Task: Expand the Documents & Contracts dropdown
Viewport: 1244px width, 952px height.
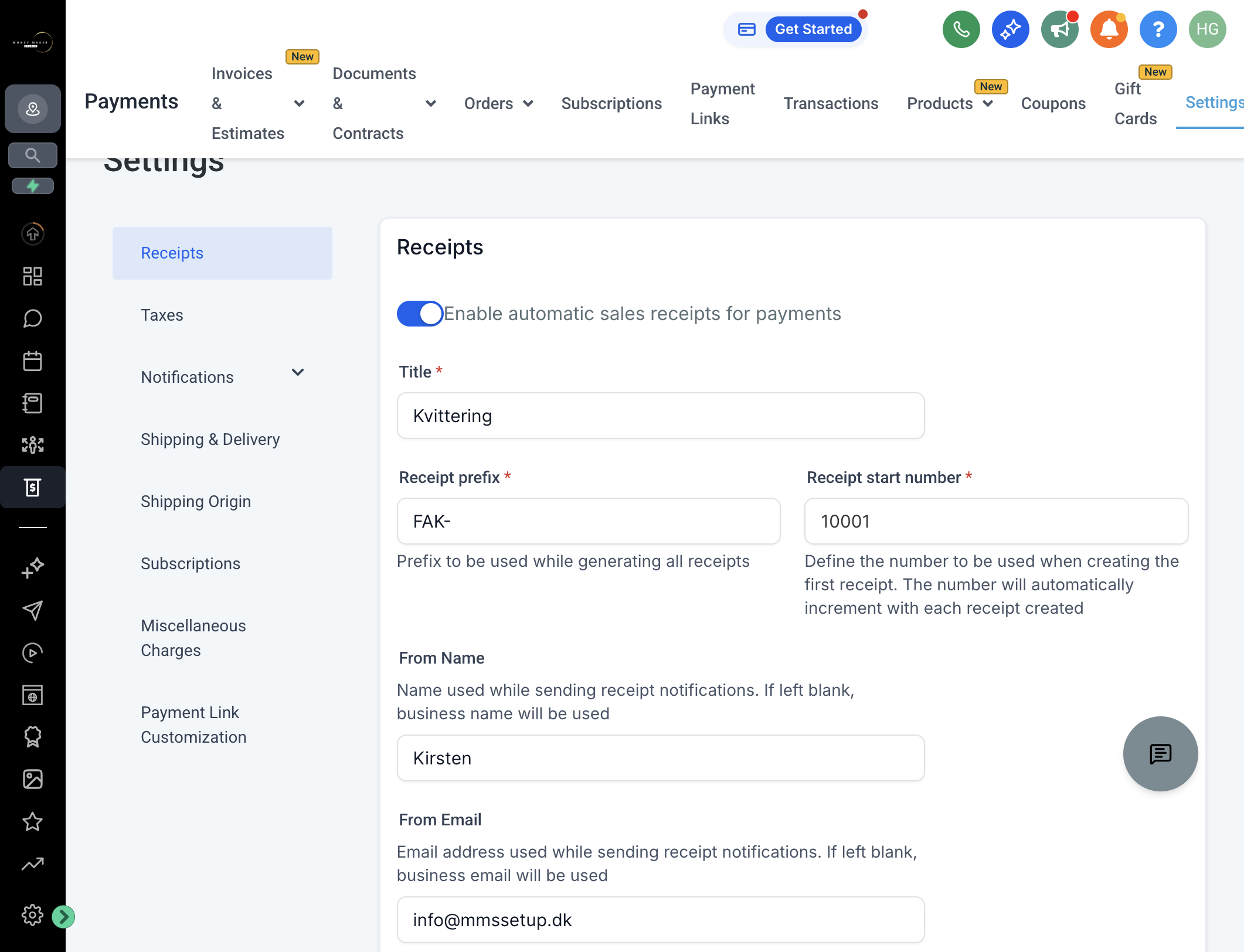Action: coord(431,104)
